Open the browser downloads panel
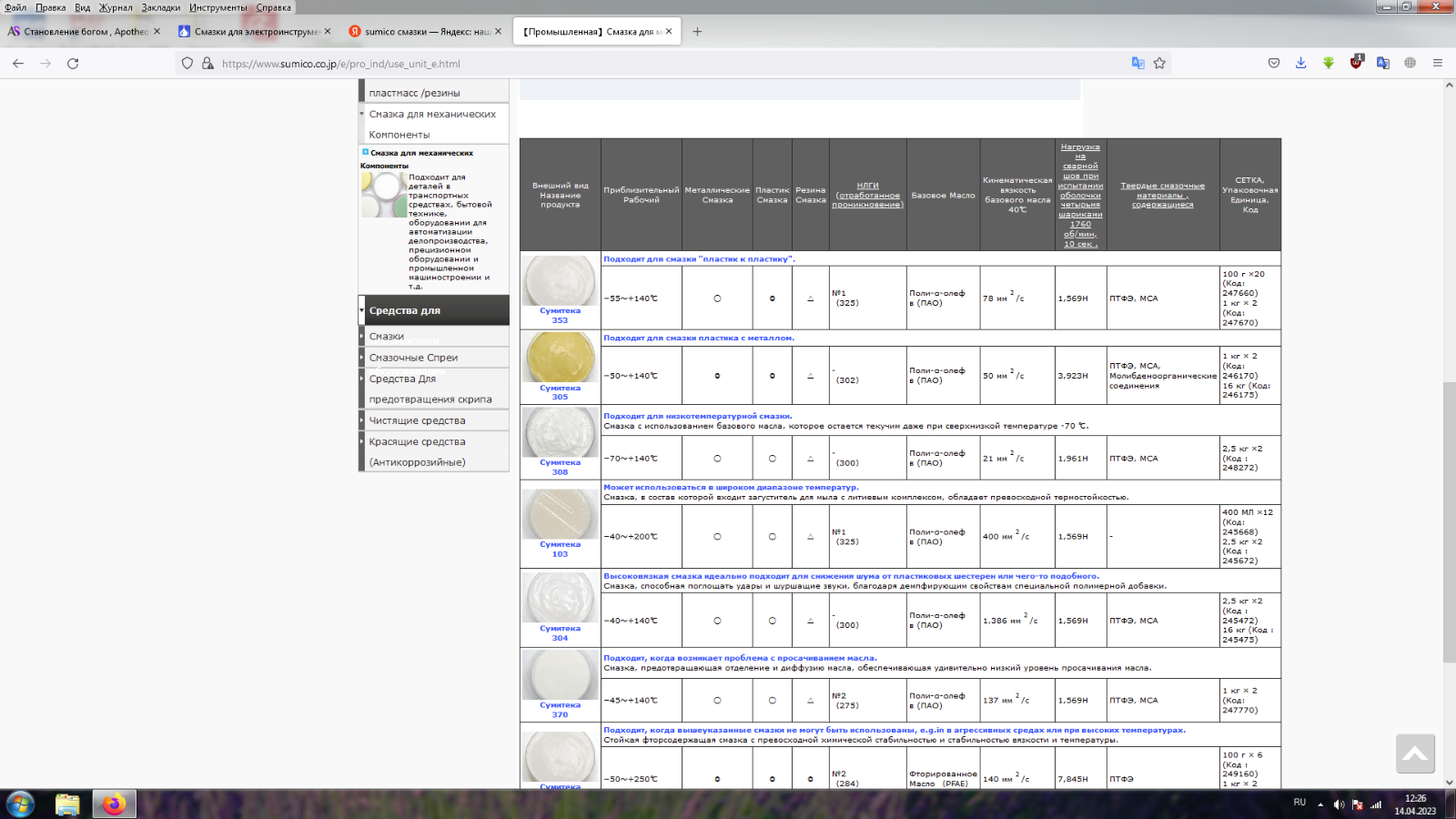1456x819 pixels. click(x=1301, y=63)
